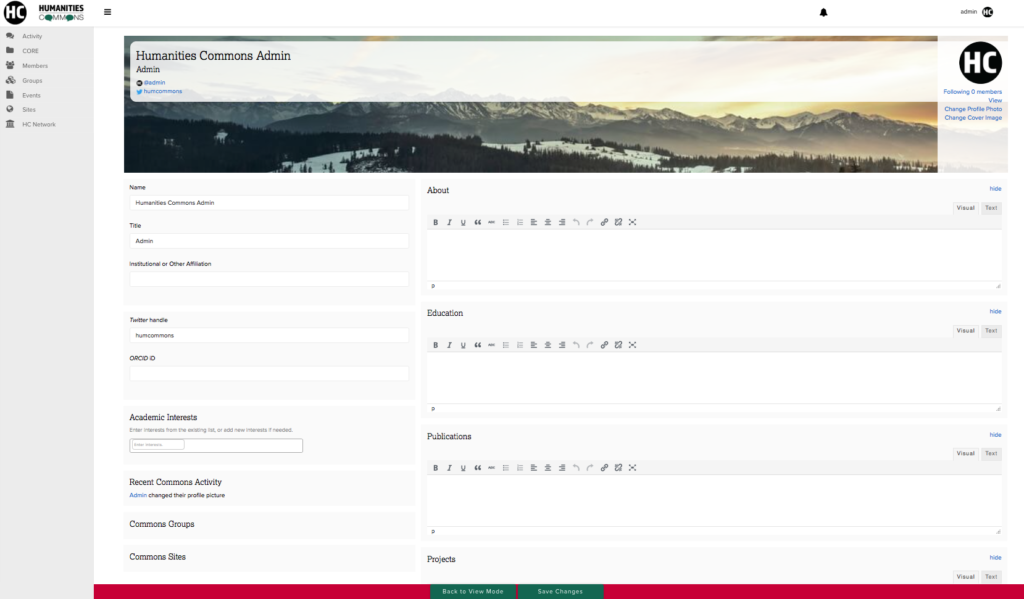The height and width of the screenshot is (599, 1024).
Task: Hide the Publications section
Action: click(995, 435)
